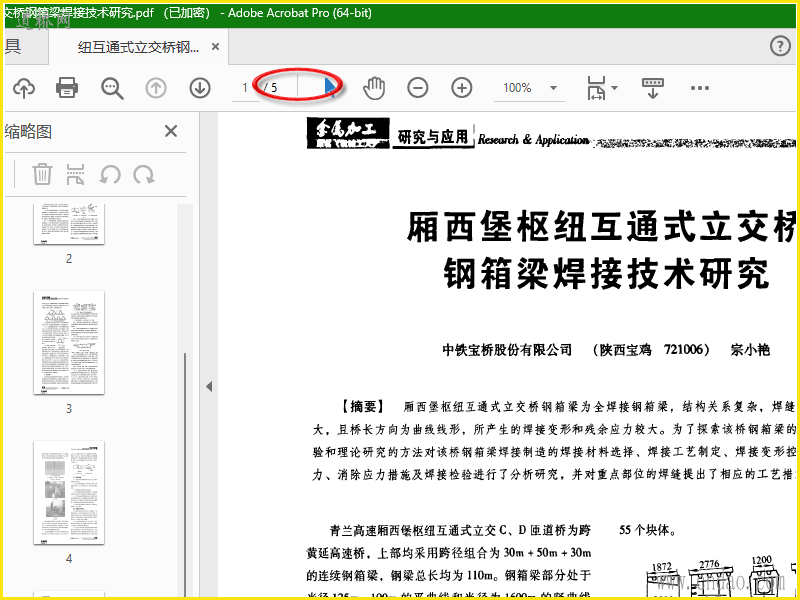Rotate page clockwise
The image size is (800, 600).
144,175
